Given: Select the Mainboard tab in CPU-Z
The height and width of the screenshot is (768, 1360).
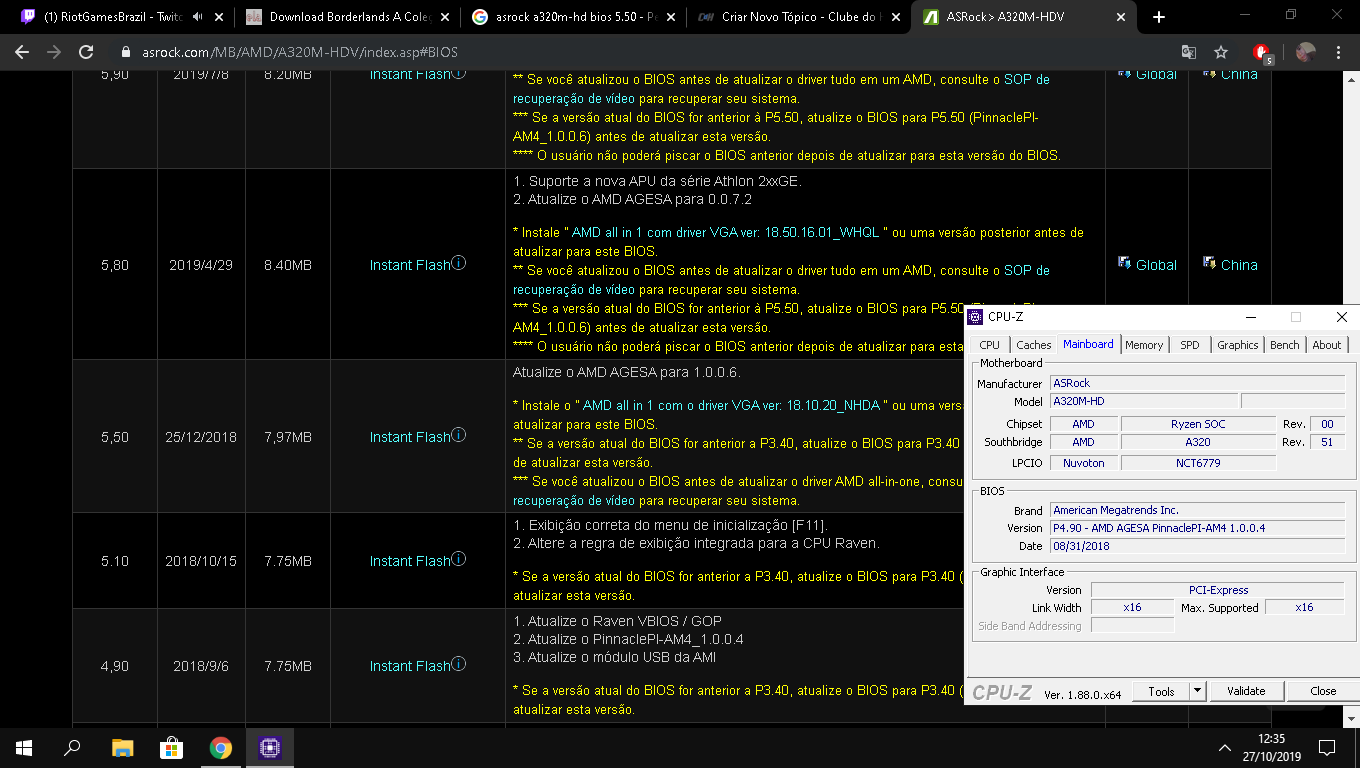Looking at the screenshot, I should click(1088, 344).
